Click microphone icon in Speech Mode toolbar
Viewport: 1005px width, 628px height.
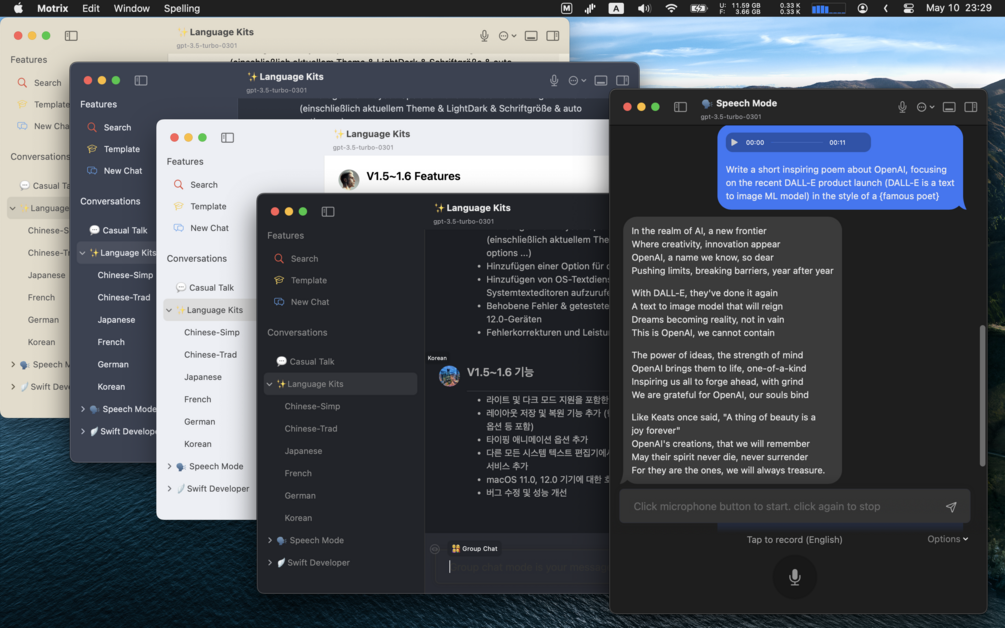(x=902, y=107)
